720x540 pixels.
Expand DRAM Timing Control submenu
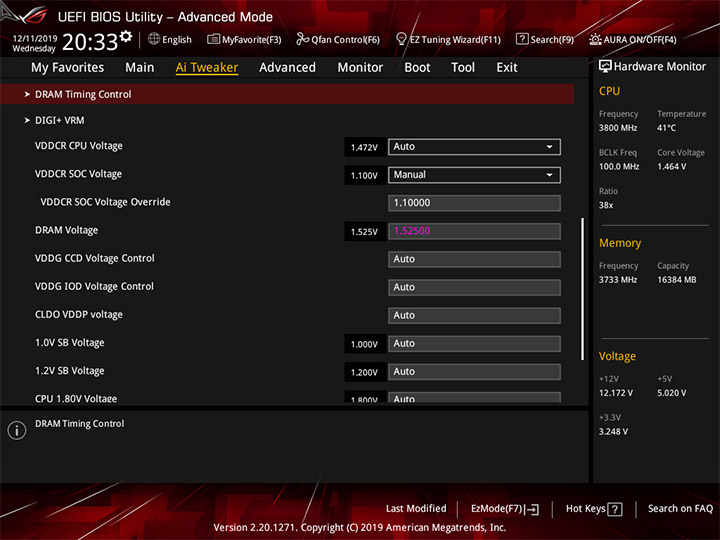[287, 94]
